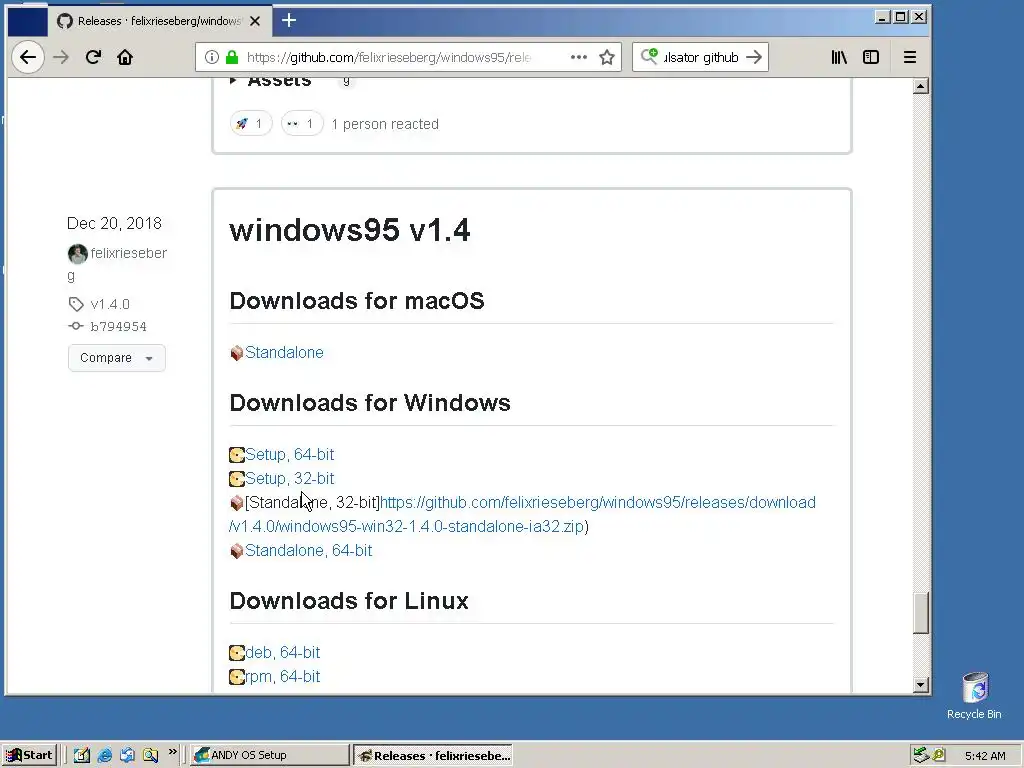Open the Recycle Bin desktop icon

tap(974, 696)
